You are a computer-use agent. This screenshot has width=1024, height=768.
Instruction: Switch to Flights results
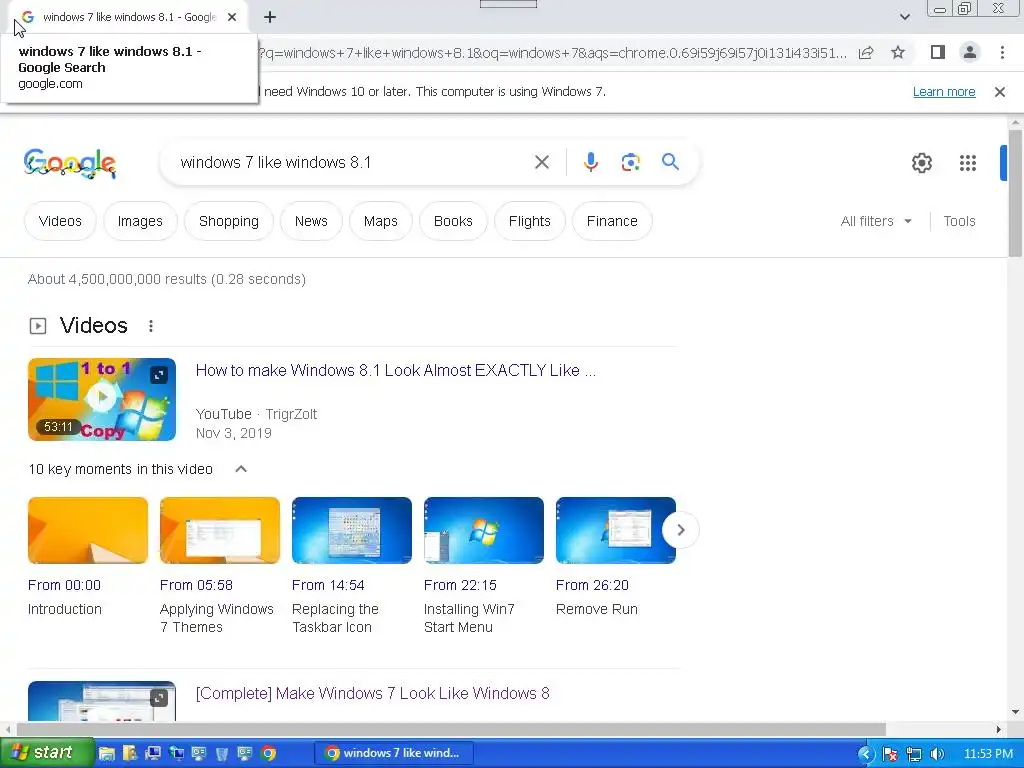[530, 221]
